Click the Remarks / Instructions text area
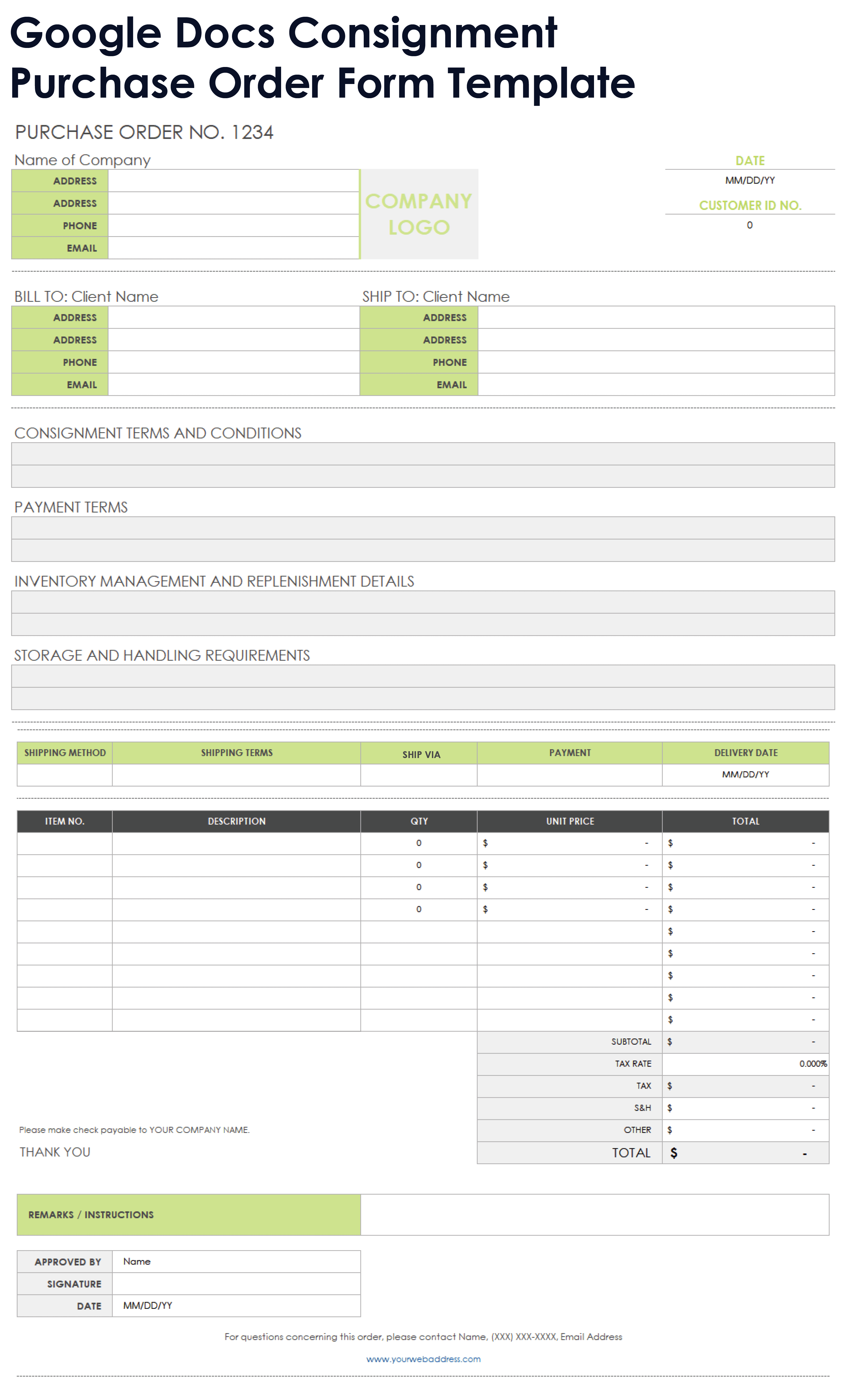847x1400 pixels. click(x=594, y=1215)
